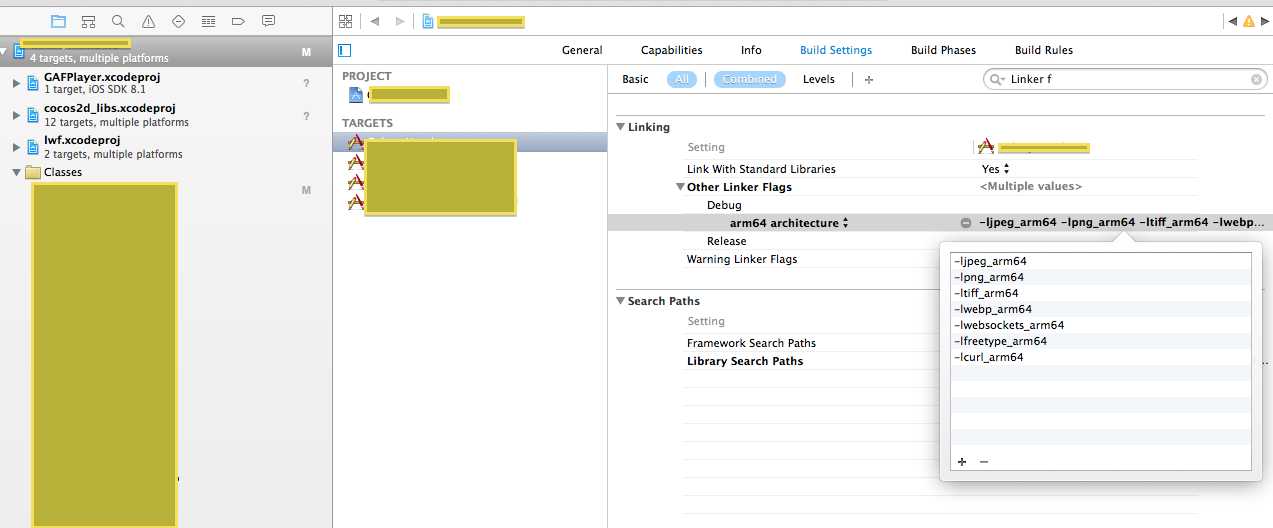Viewport: 1273px width, 528px height.
Task: Click the yellow warning issue icon
Action: coord(1248,21)
